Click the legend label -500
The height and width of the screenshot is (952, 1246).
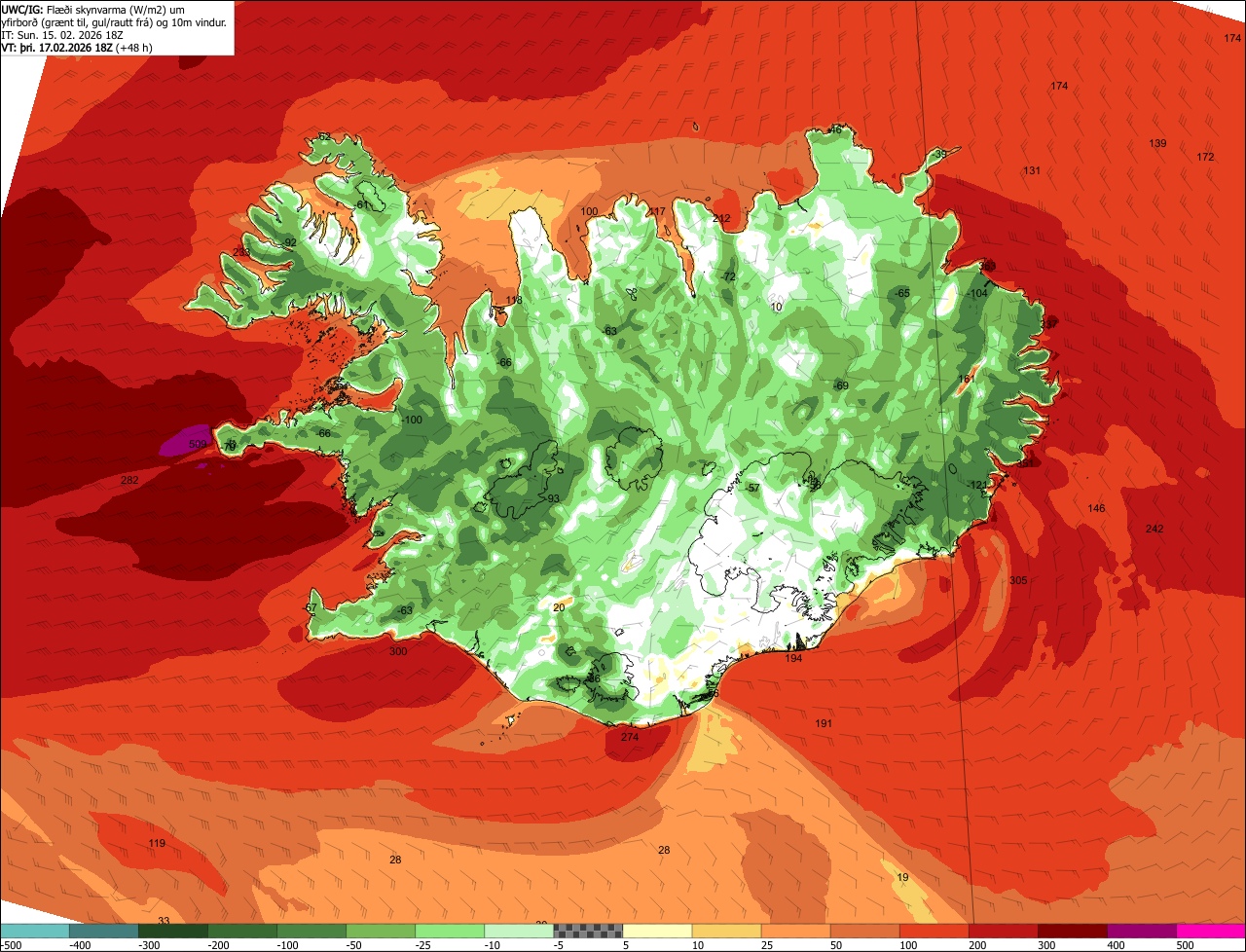tap(10, 945)
